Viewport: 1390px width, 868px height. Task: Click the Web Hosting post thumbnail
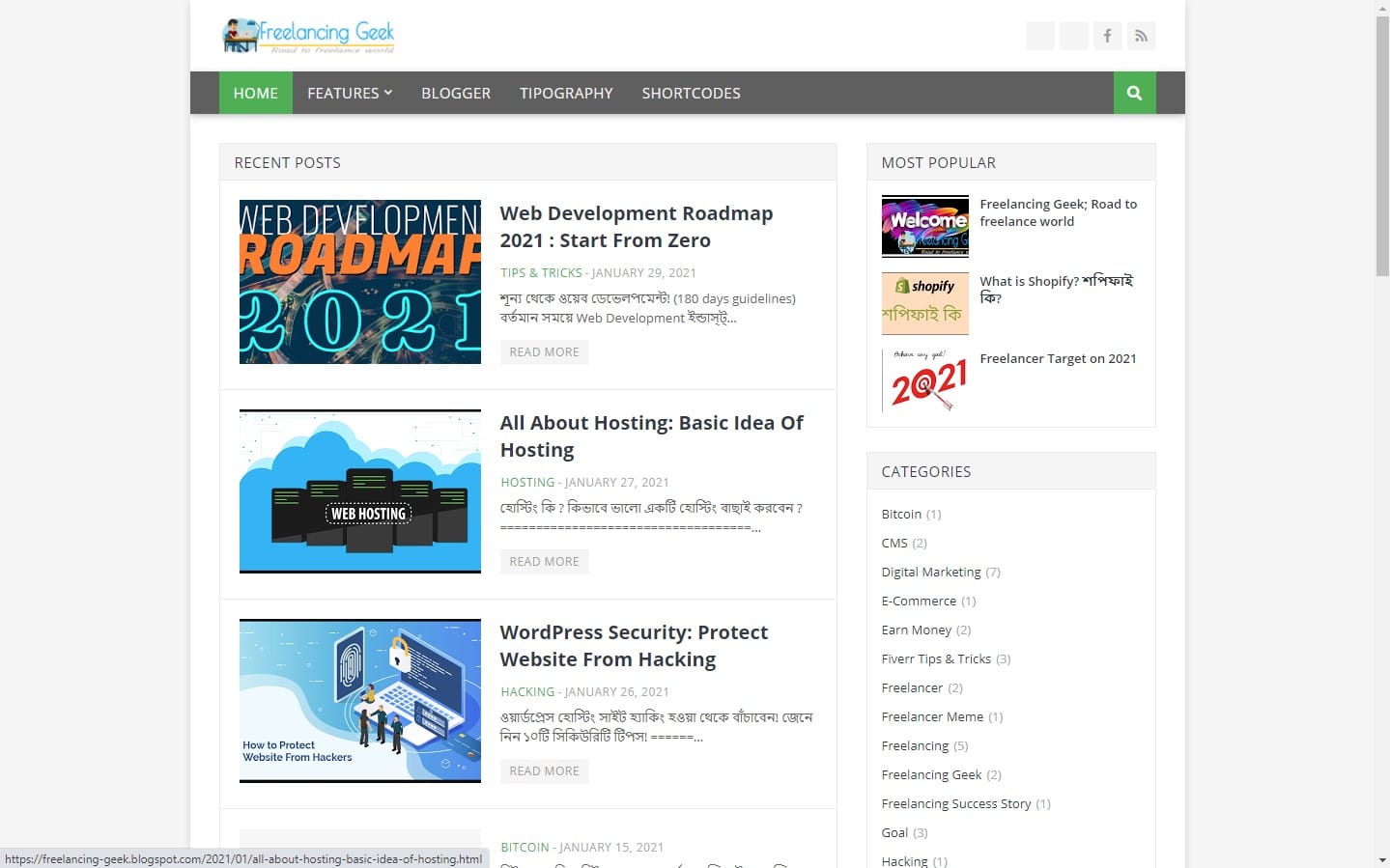(x=360, y=491)
